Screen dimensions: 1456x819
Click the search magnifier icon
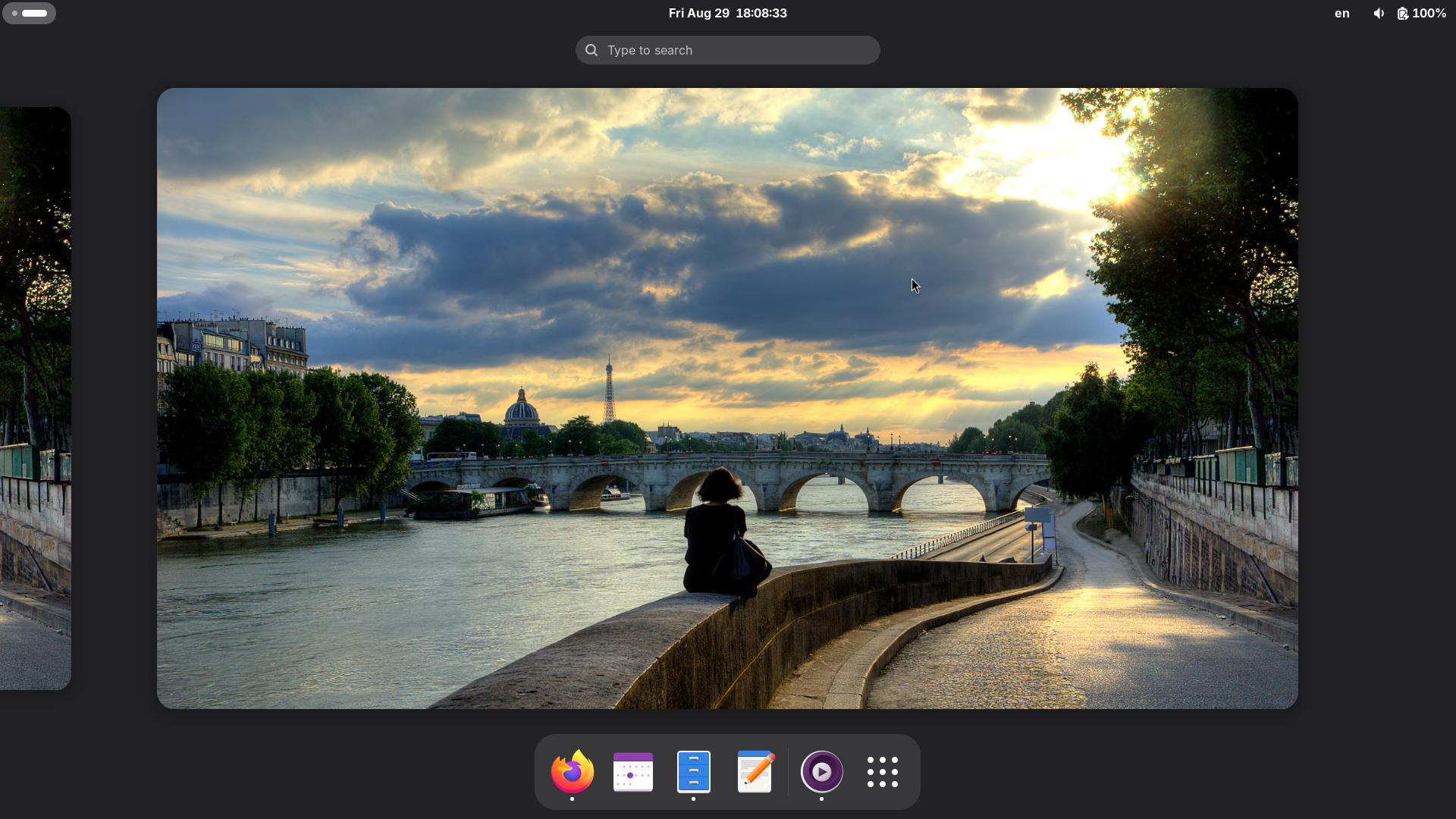pyautogui.click(x=591, y=50)
